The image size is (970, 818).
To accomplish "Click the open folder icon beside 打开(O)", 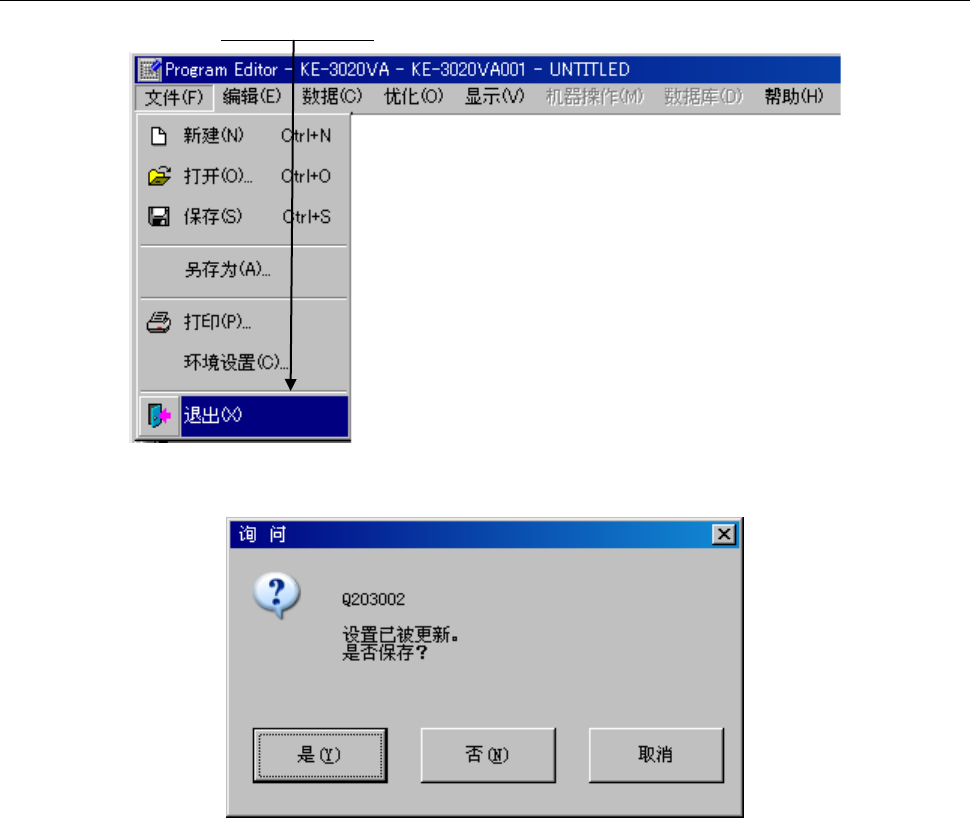I will (x=159, y=176).
